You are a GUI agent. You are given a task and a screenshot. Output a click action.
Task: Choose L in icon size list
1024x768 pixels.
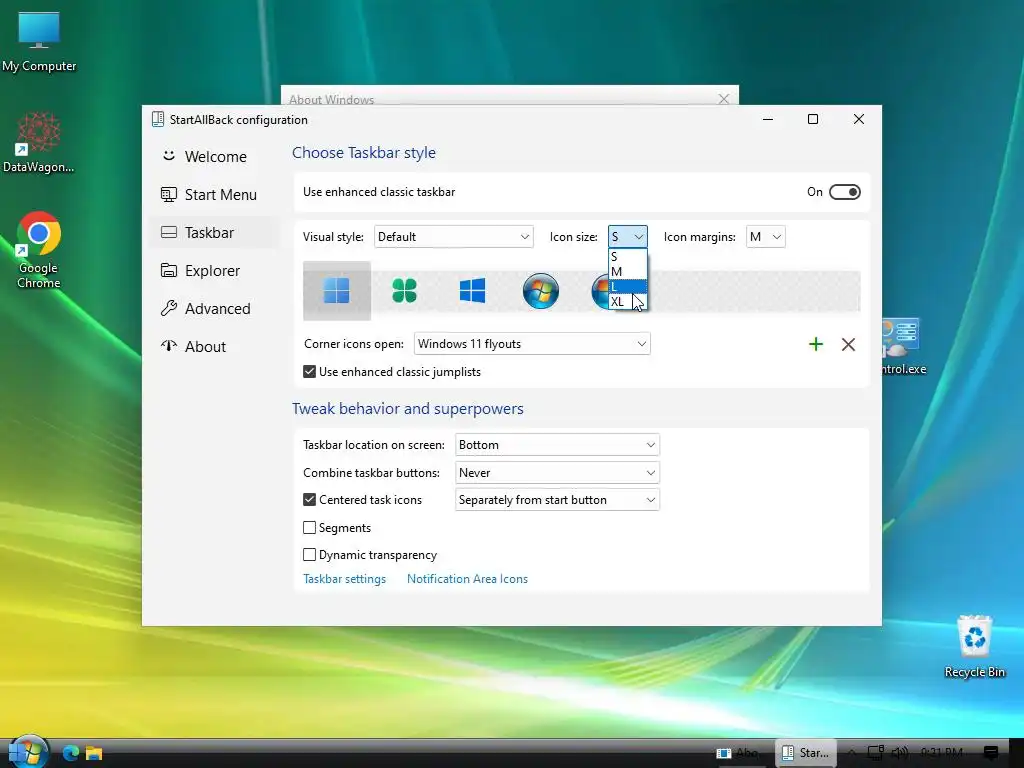628,287
